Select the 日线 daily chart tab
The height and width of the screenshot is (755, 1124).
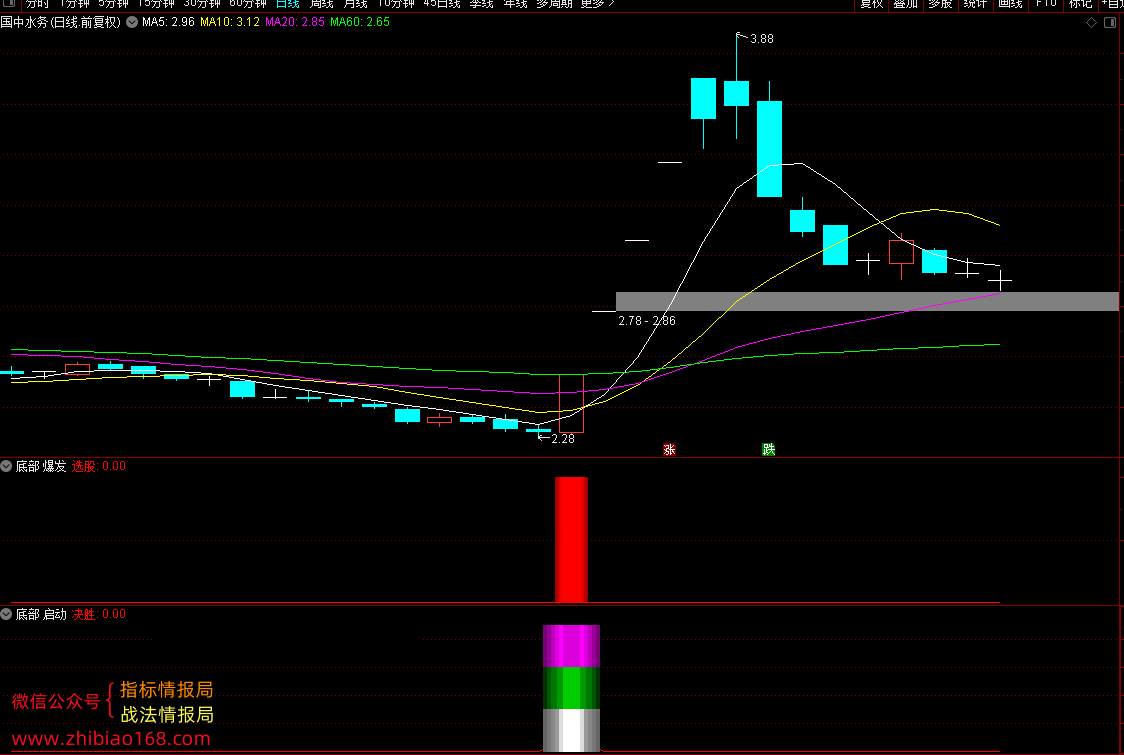coord(287,4)
